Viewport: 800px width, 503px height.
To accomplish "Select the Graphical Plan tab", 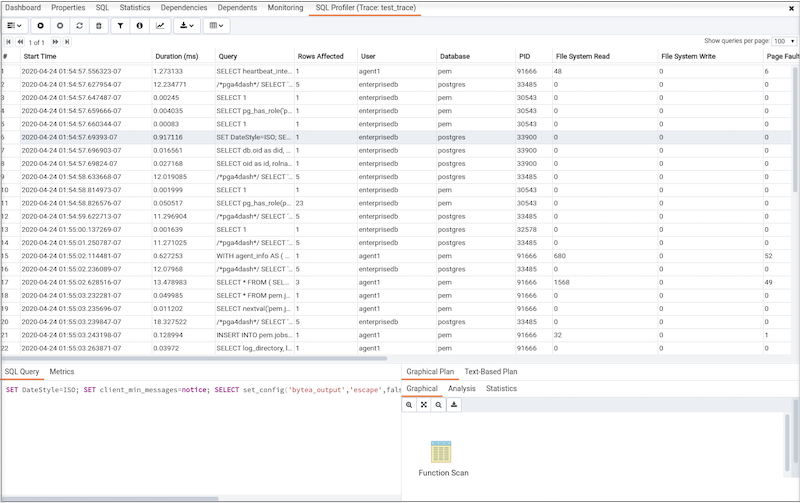I will pos(430,372).
